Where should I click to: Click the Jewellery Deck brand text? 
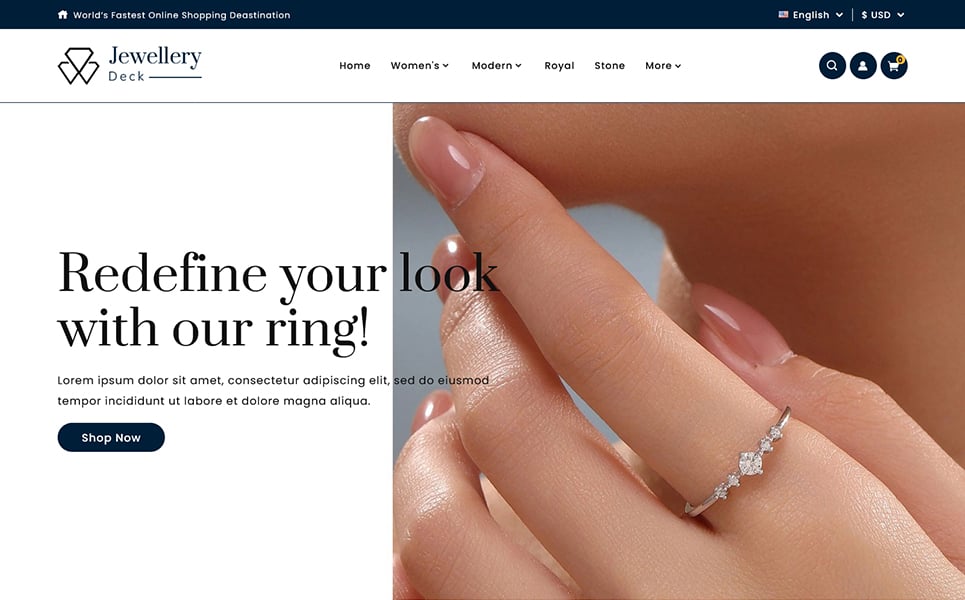pos(154,64)
